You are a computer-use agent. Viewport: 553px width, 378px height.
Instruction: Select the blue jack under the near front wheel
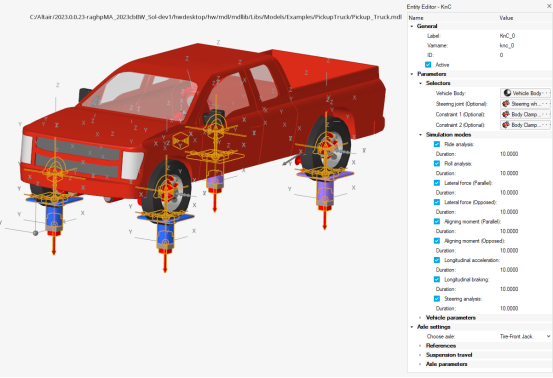tap(165, 234)
